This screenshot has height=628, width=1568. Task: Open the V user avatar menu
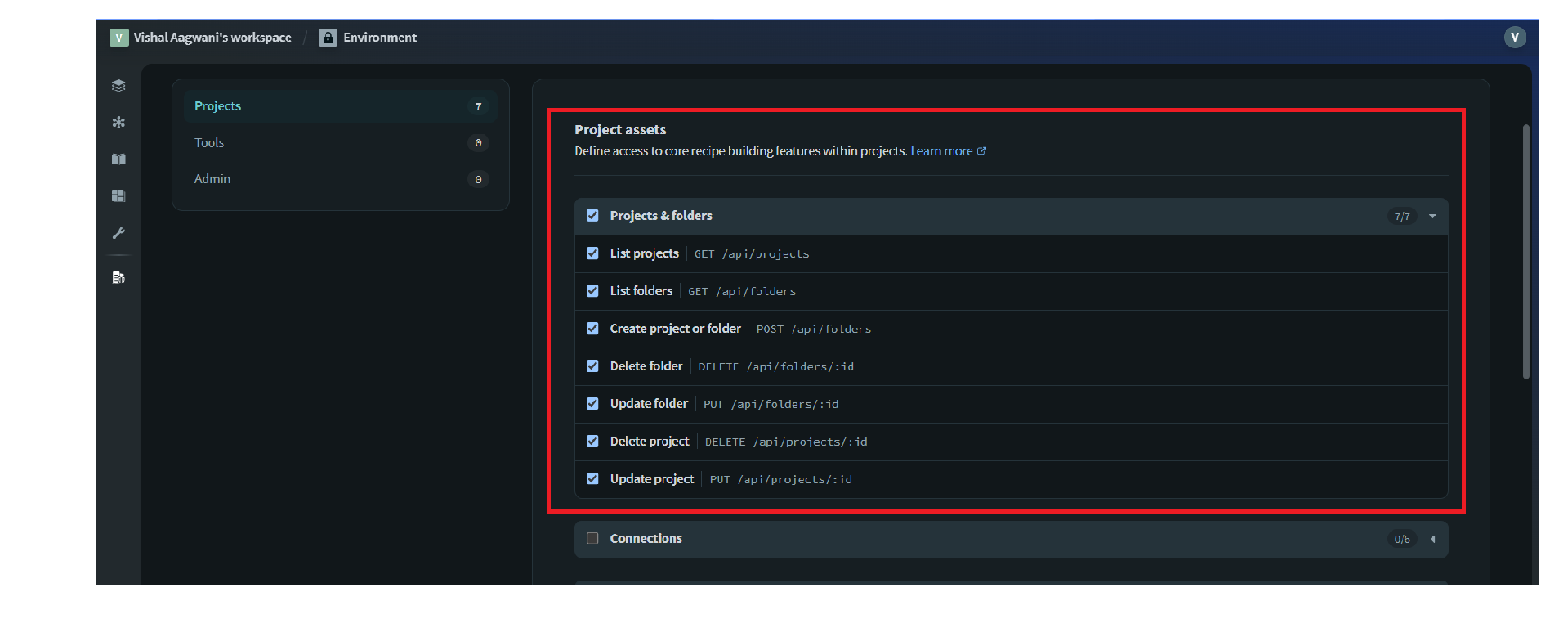click(1514, 38)
